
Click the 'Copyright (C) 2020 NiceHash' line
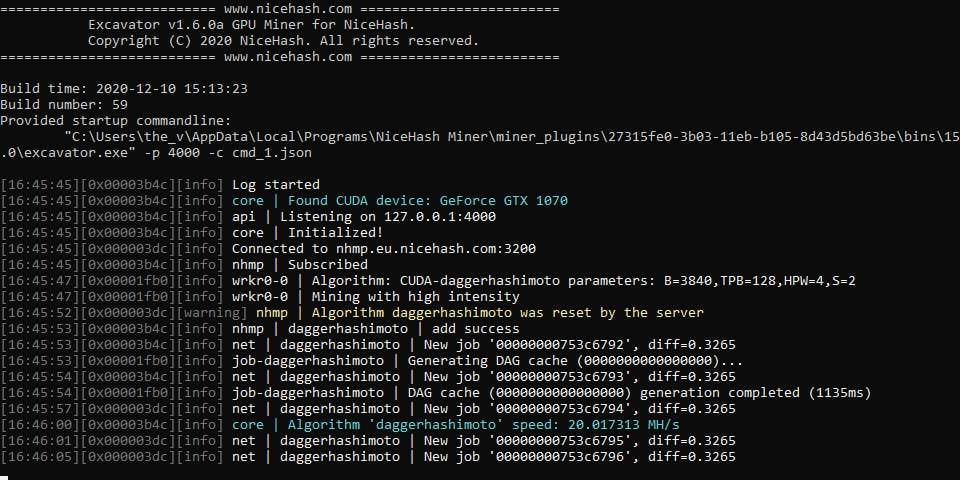coord(283,41)
